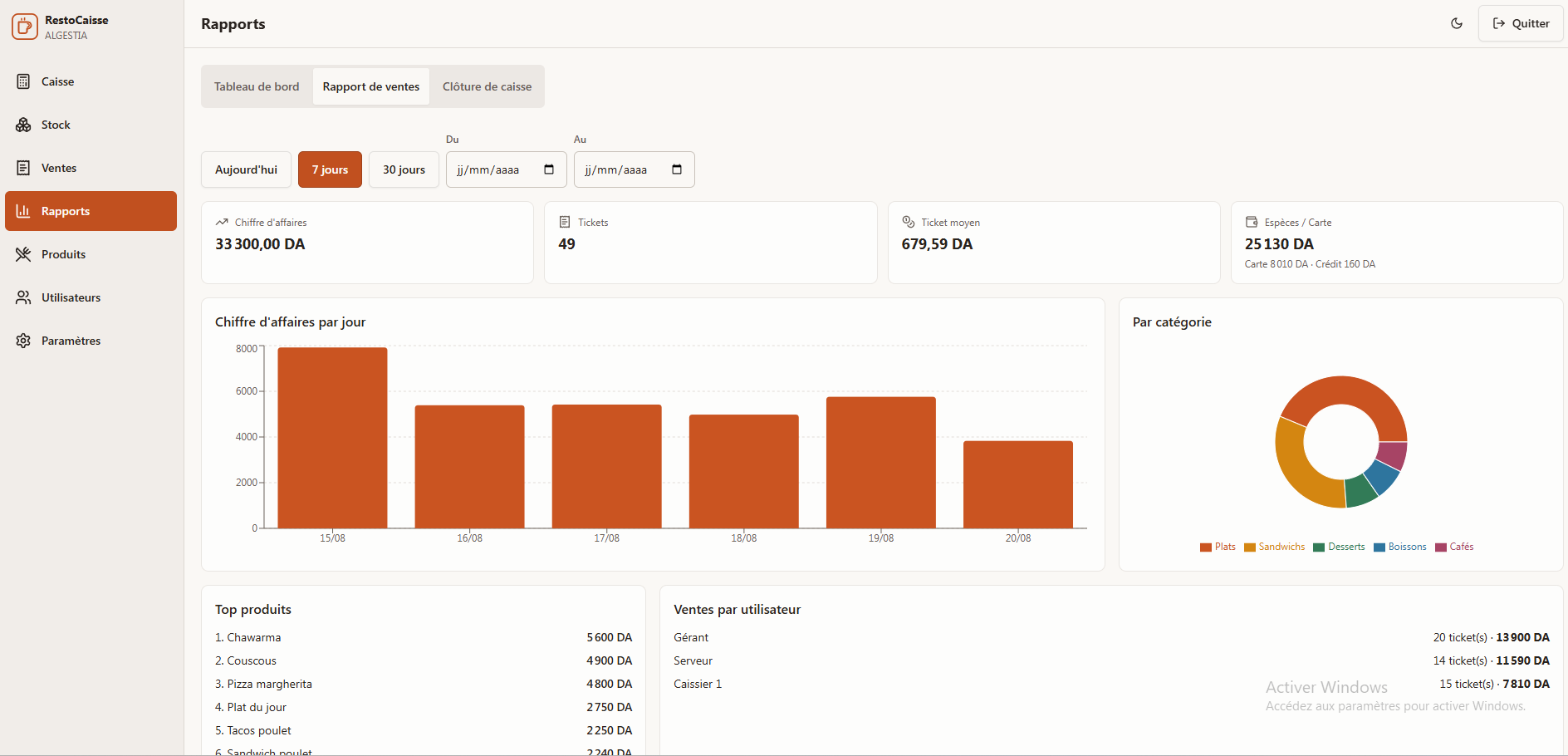This screenshot has height=756, width=1568.
Task: Click the Au end date field
Action: [635, 169]
